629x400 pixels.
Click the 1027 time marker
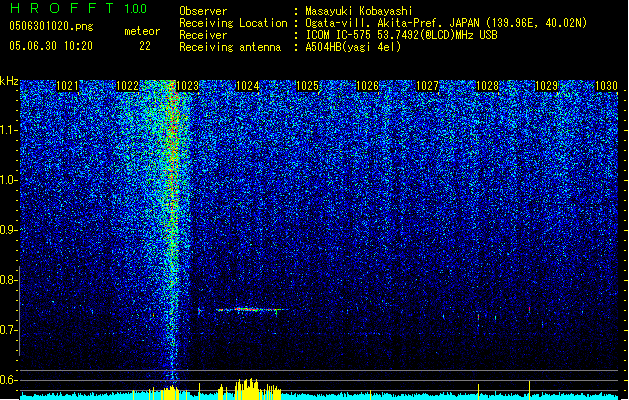(428, 86)
